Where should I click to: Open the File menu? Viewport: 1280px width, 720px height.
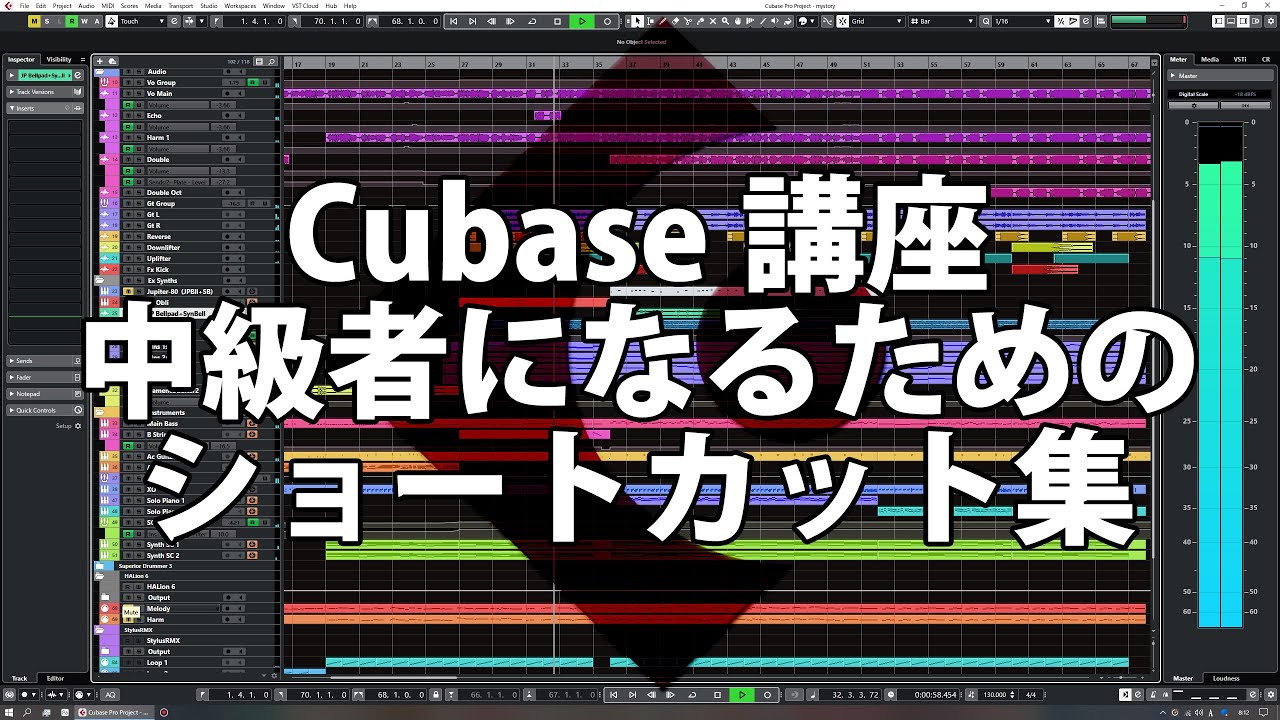coord(24,6)
